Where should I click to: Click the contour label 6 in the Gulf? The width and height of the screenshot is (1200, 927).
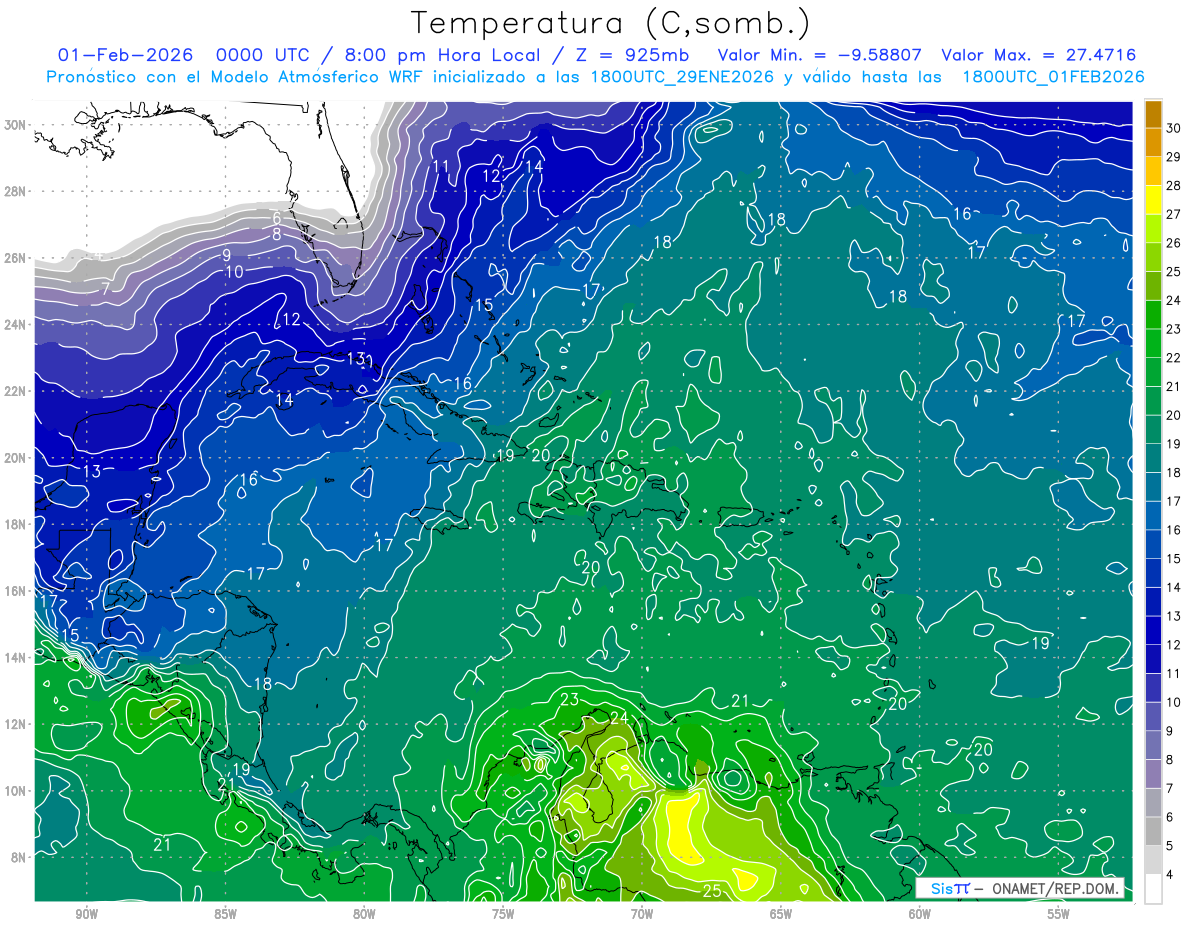point(277,217)
